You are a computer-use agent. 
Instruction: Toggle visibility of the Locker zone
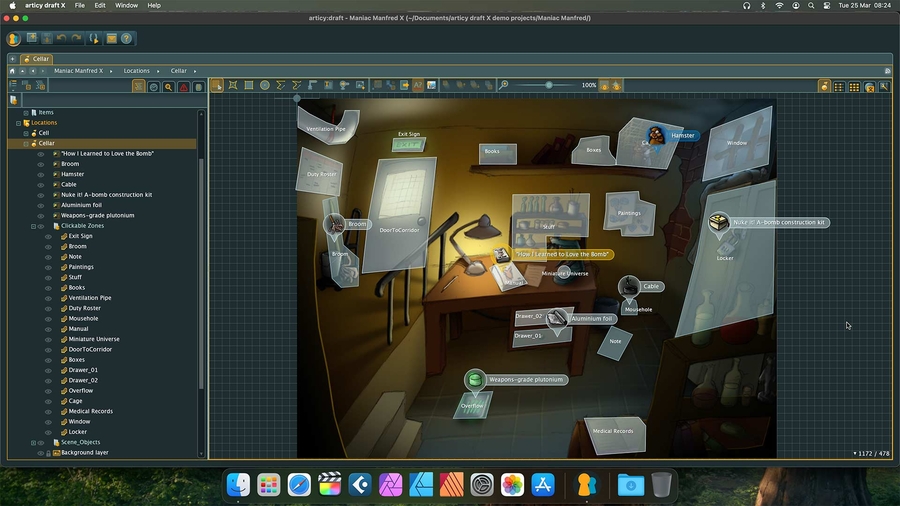pyautogui.click(x=47, y=432)
